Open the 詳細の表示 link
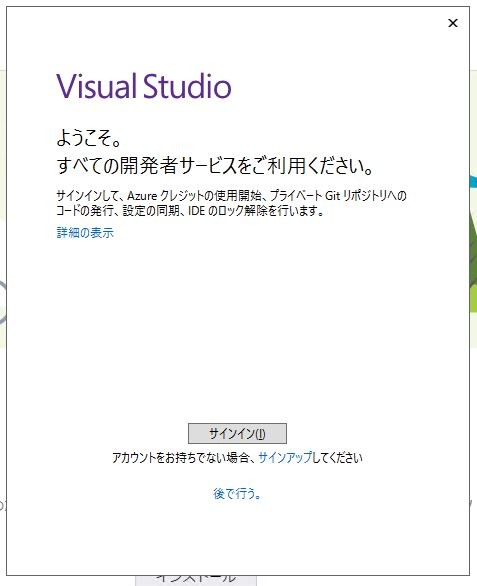This screenshot has height=586, width=477. (85, 232)
